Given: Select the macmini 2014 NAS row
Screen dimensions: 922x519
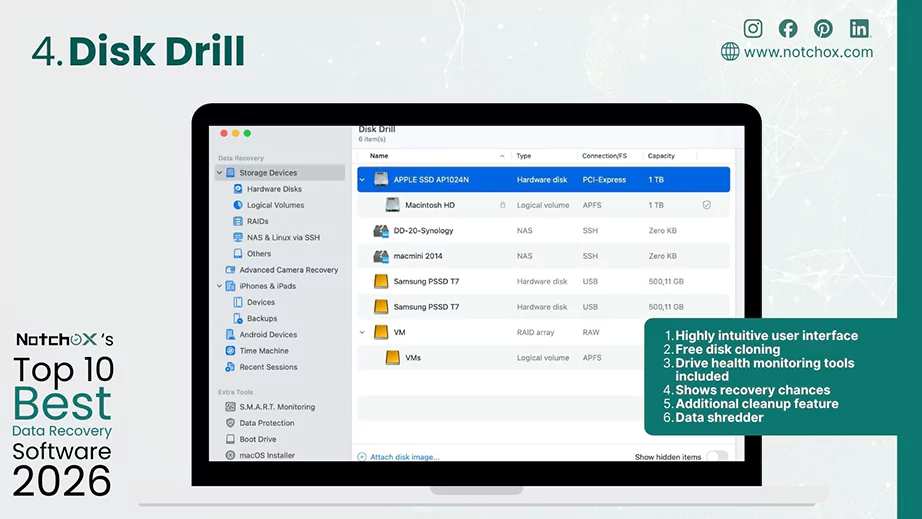Looking at the screenshot, I should tap(543, 256).
